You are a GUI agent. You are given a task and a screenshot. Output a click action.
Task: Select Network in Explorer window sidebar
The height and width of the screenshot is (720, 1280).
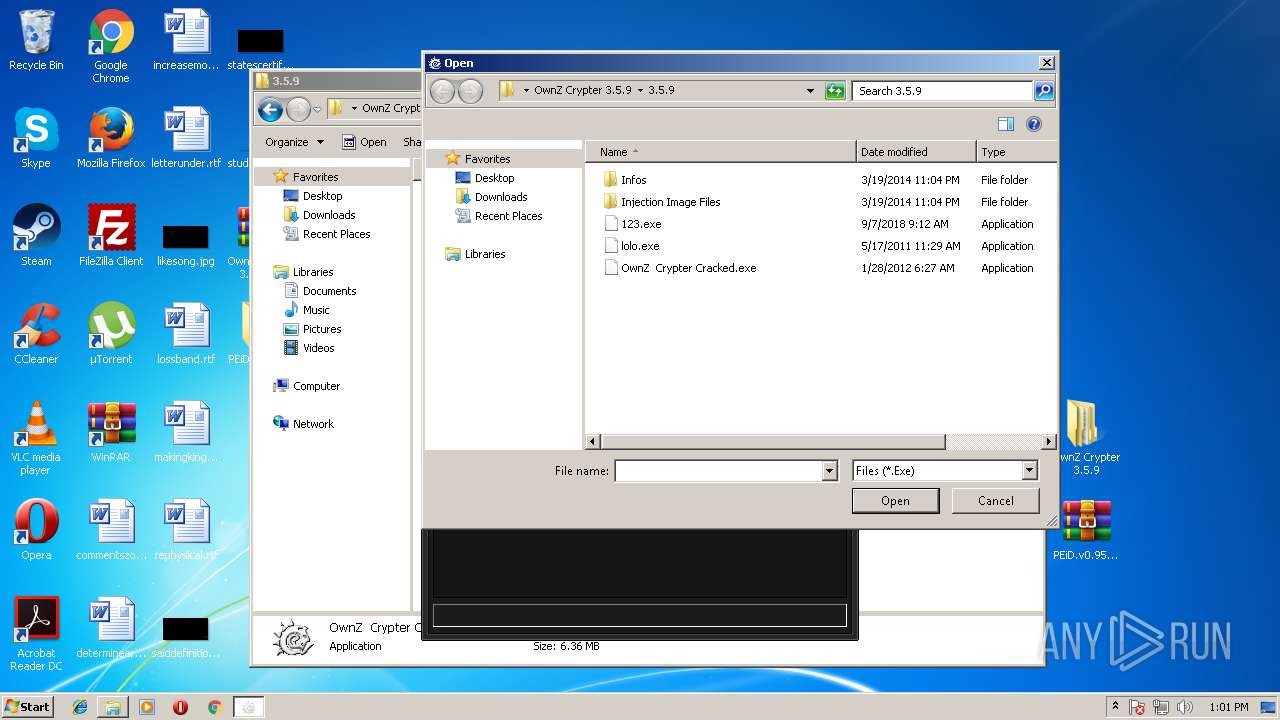point(304,424)
